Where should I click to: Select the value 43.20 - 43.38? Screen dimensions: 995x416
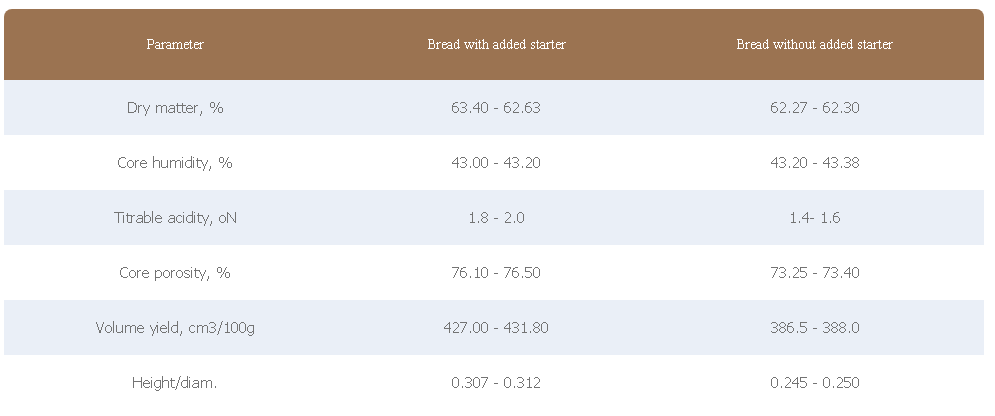point(814,163)
